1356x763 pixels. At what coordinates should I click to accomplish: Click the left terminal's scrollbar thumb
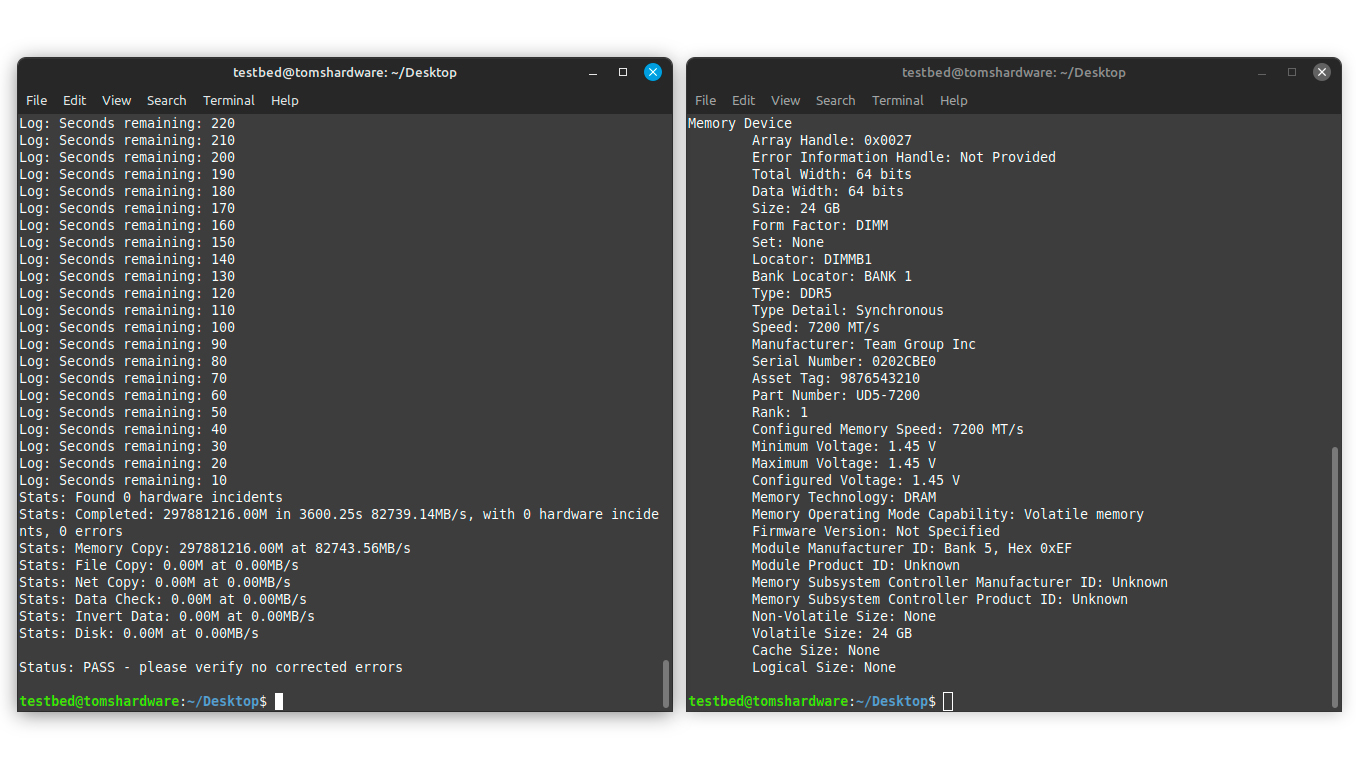pos(666,683)
